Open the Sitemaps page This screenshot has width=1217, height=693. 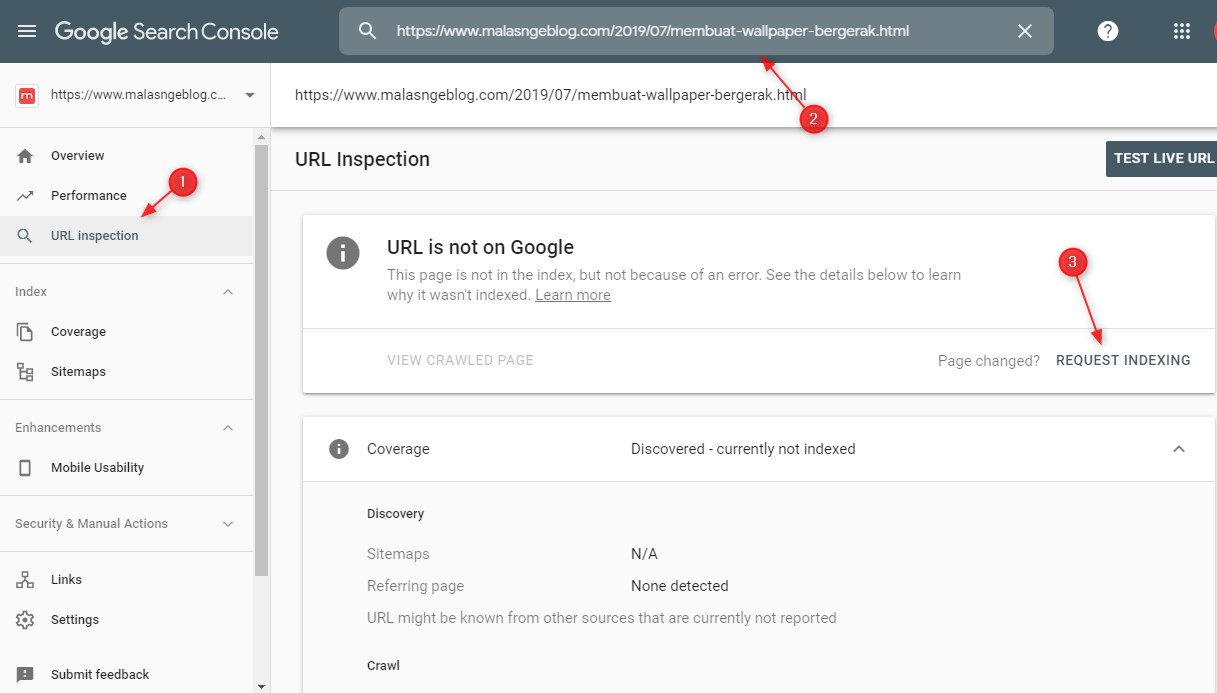126,372
